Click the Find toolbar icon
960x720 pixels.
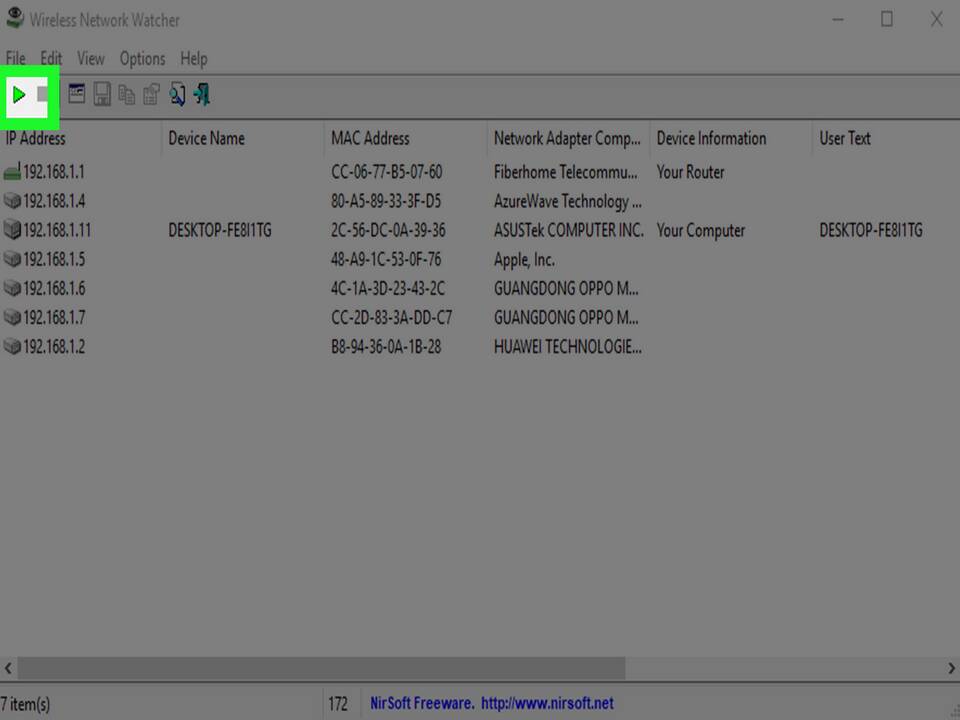177,94
